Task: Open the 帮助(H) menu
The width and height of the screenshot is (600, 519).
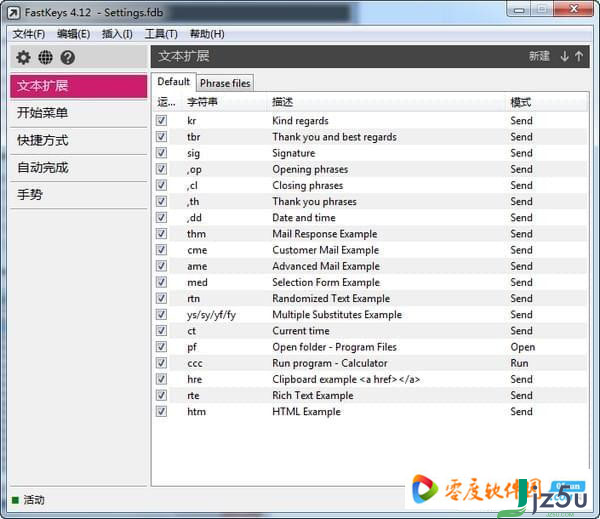Action: pos(207,34)
